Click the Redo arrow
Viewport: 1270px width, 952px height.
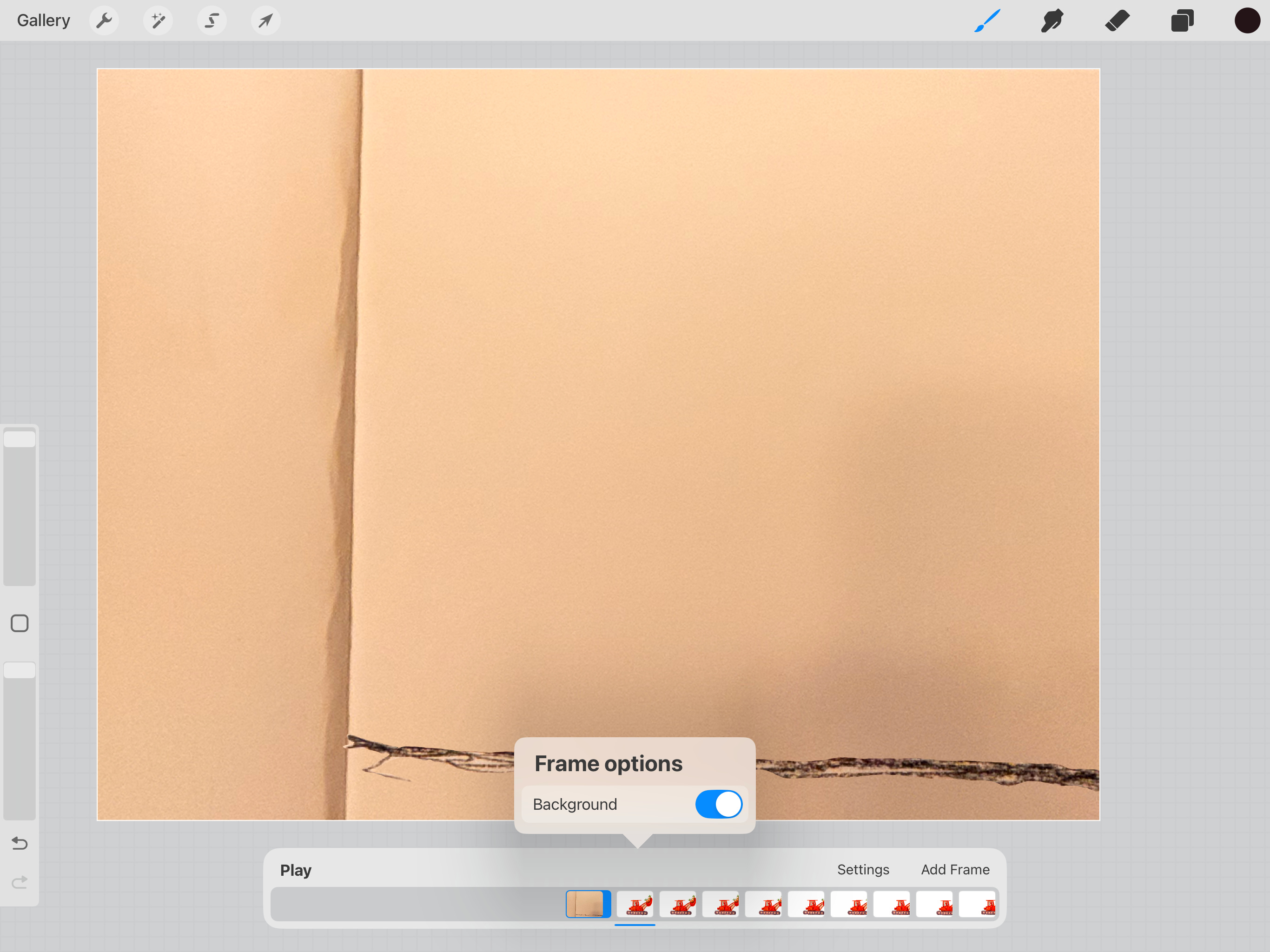pos(20,882)
